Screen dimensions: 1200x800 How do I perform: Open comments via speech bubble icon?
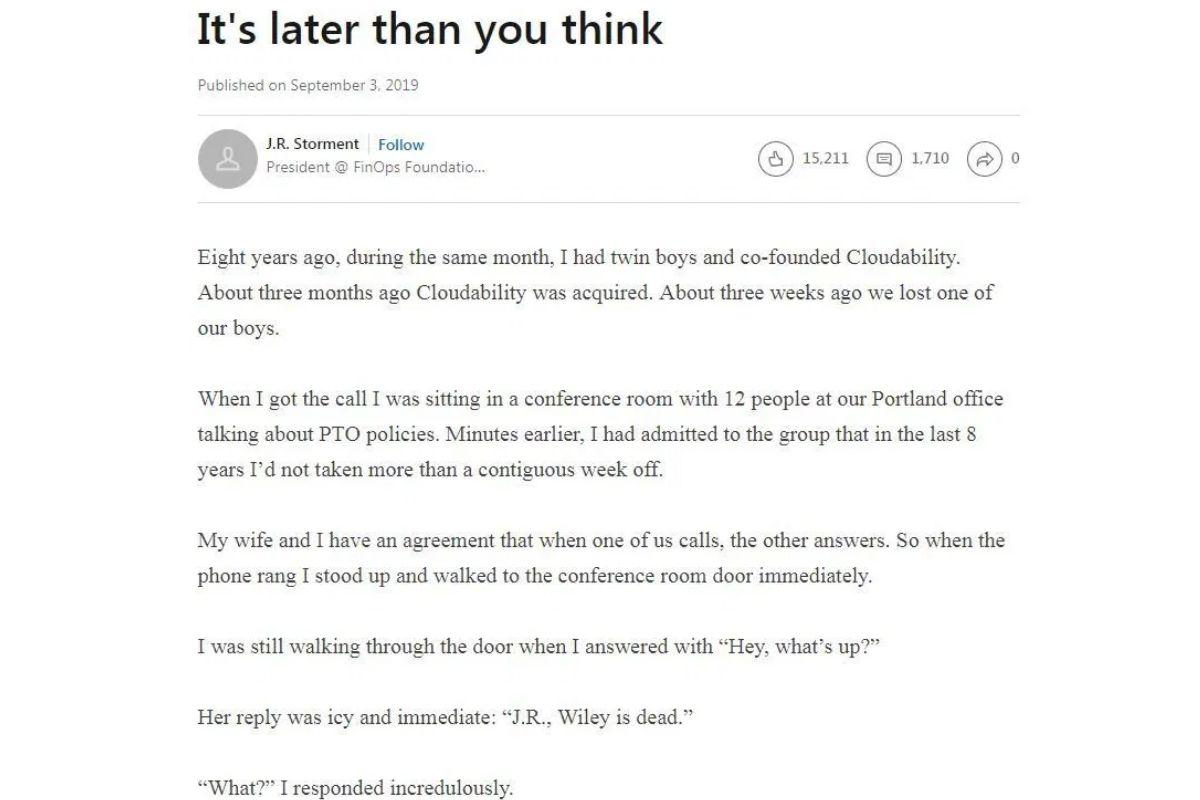pos(884,159)
